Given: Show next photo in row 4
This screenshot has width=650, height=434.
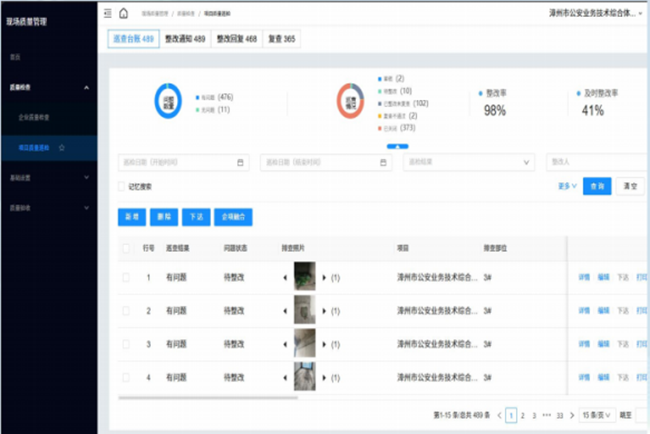Looking at the screenshot, I should point(324,378).
